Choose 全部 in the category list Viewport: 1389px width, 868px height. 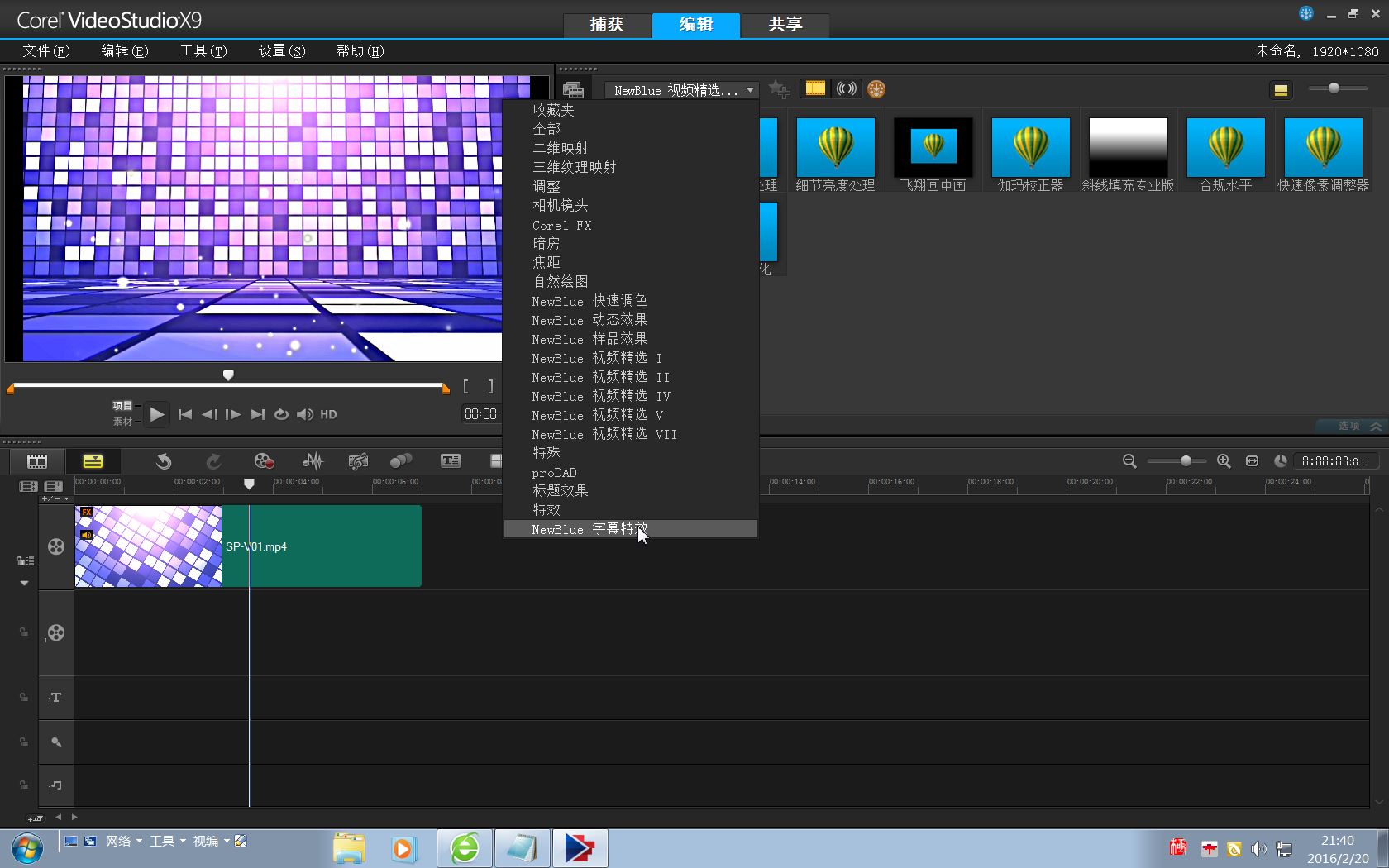(631, 129)
